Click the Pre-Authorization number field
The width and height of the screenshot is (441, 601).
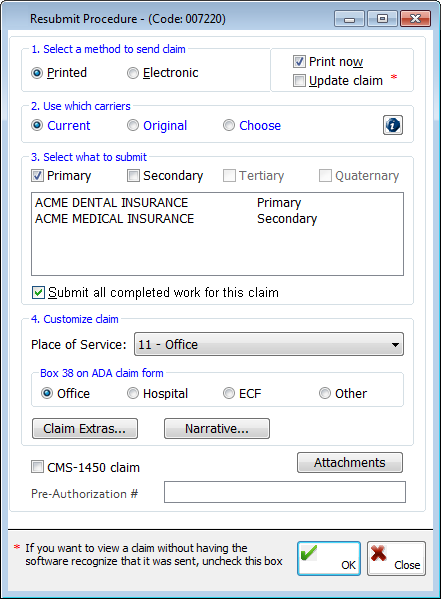285,492
